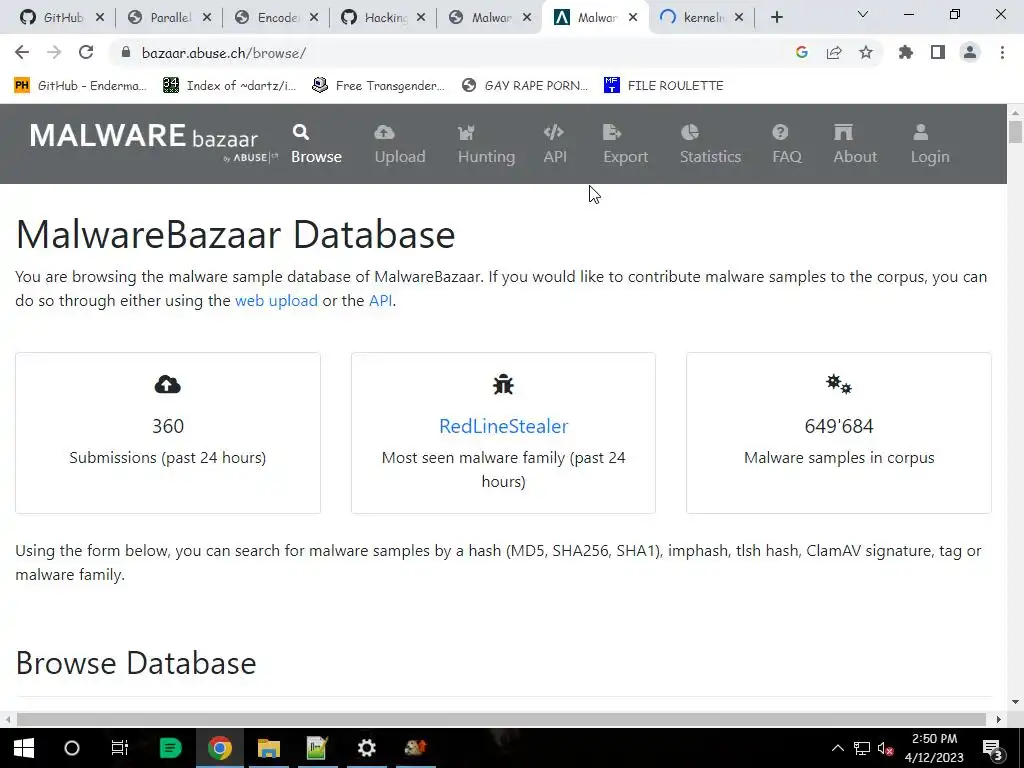Go to the Hunting section
The image size is (1024, 768).
(x=486, y=144)
